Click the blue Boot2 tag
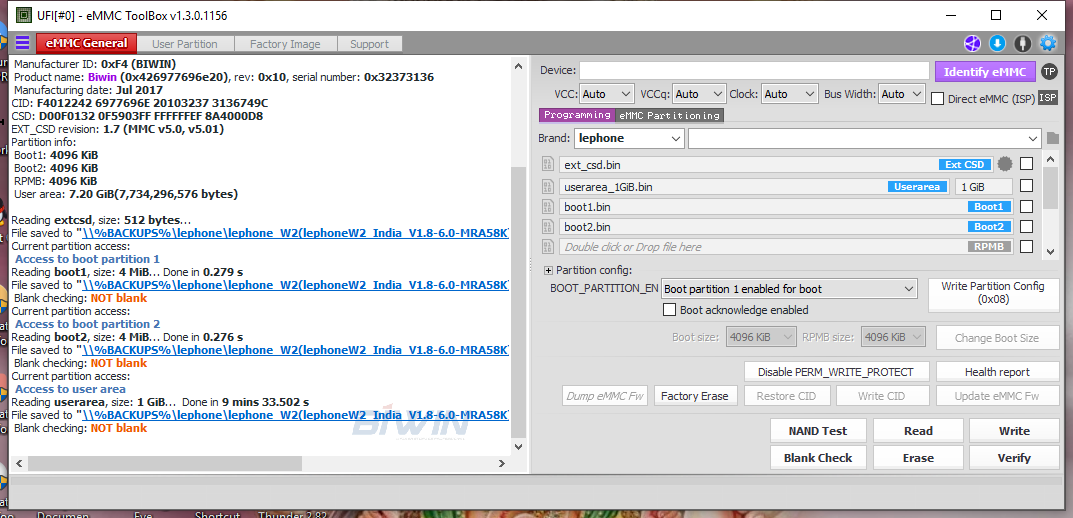The width and height of the screenshot is (1073, 518). coord(989,226)
